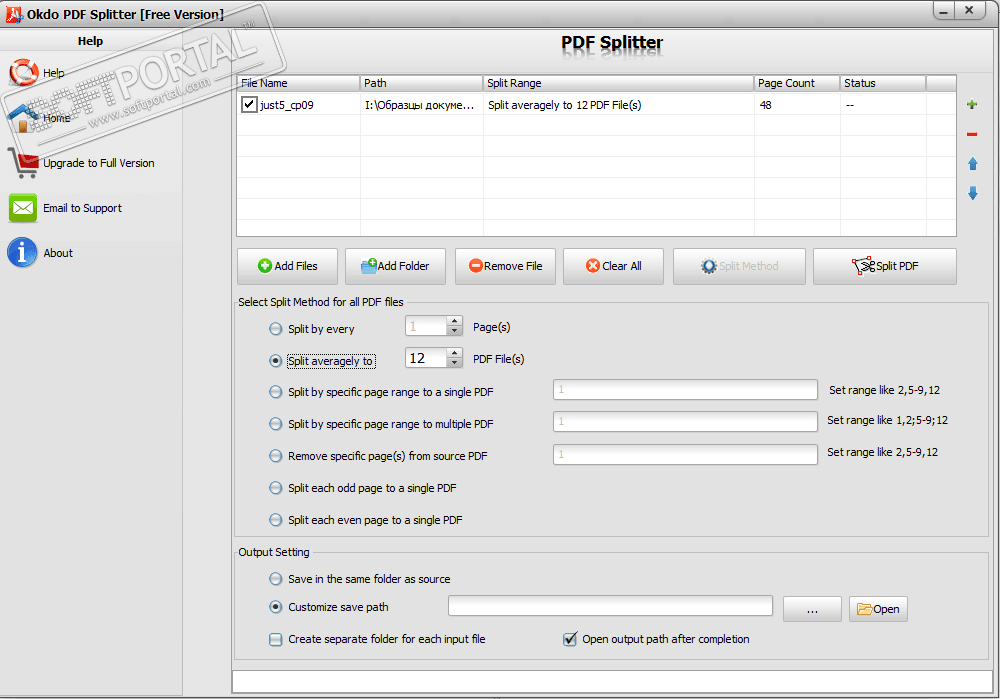Click the multiple PDF page range field
This screenshot has height=699, width=1000.
point(685,422)
